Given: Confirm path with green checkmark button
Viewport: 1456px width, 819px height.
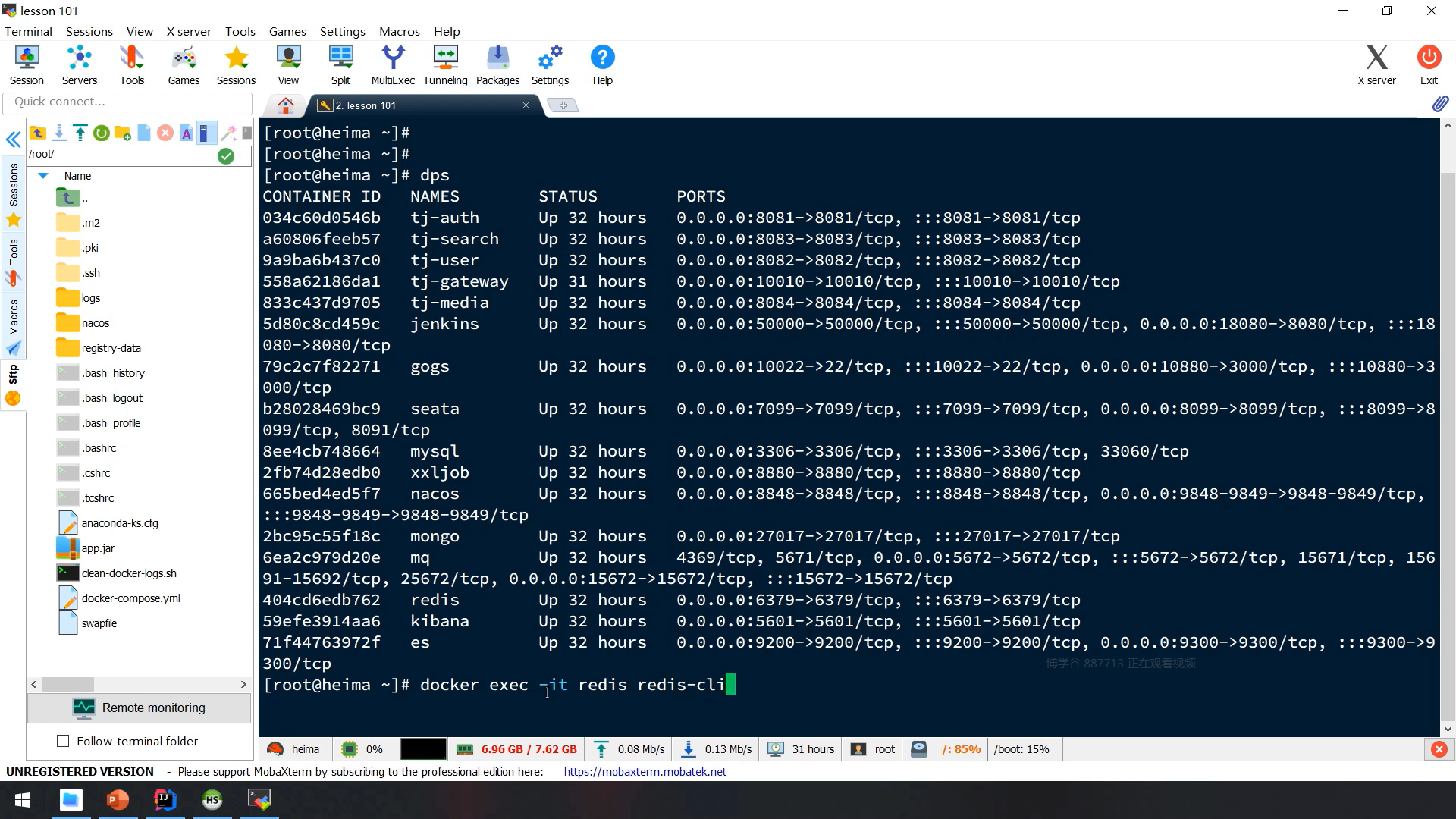Looking at the screenshot, I should (x=225, y=156).
